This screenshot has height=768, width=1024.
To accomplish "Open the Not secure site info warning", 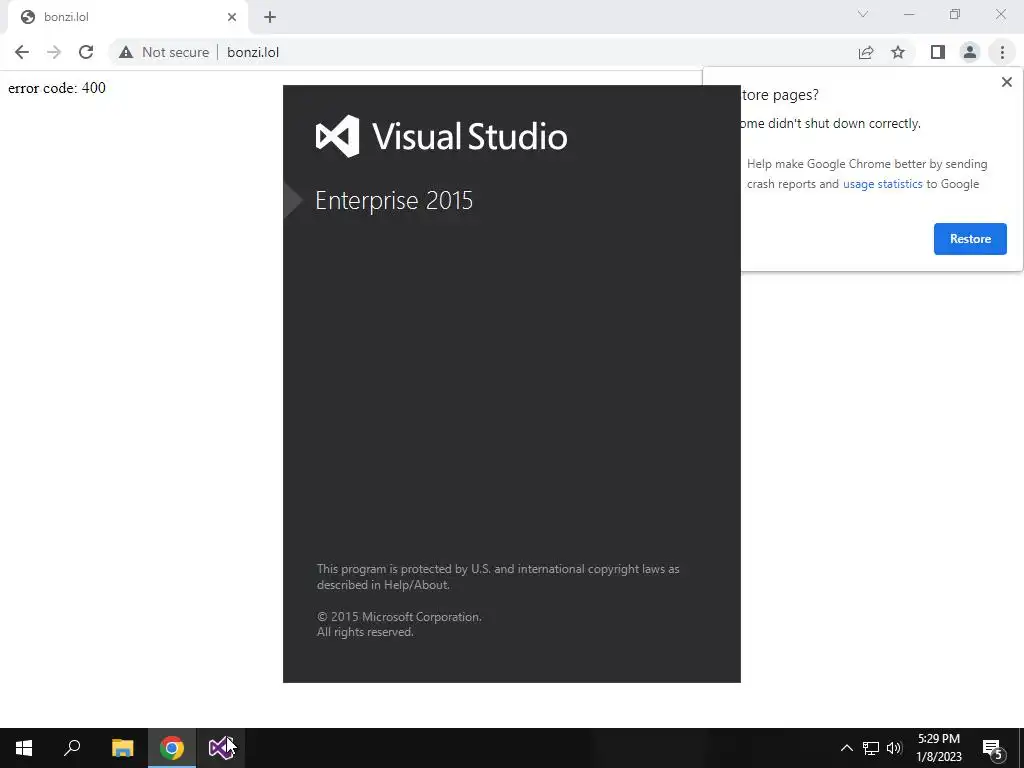I will point(163,52).
